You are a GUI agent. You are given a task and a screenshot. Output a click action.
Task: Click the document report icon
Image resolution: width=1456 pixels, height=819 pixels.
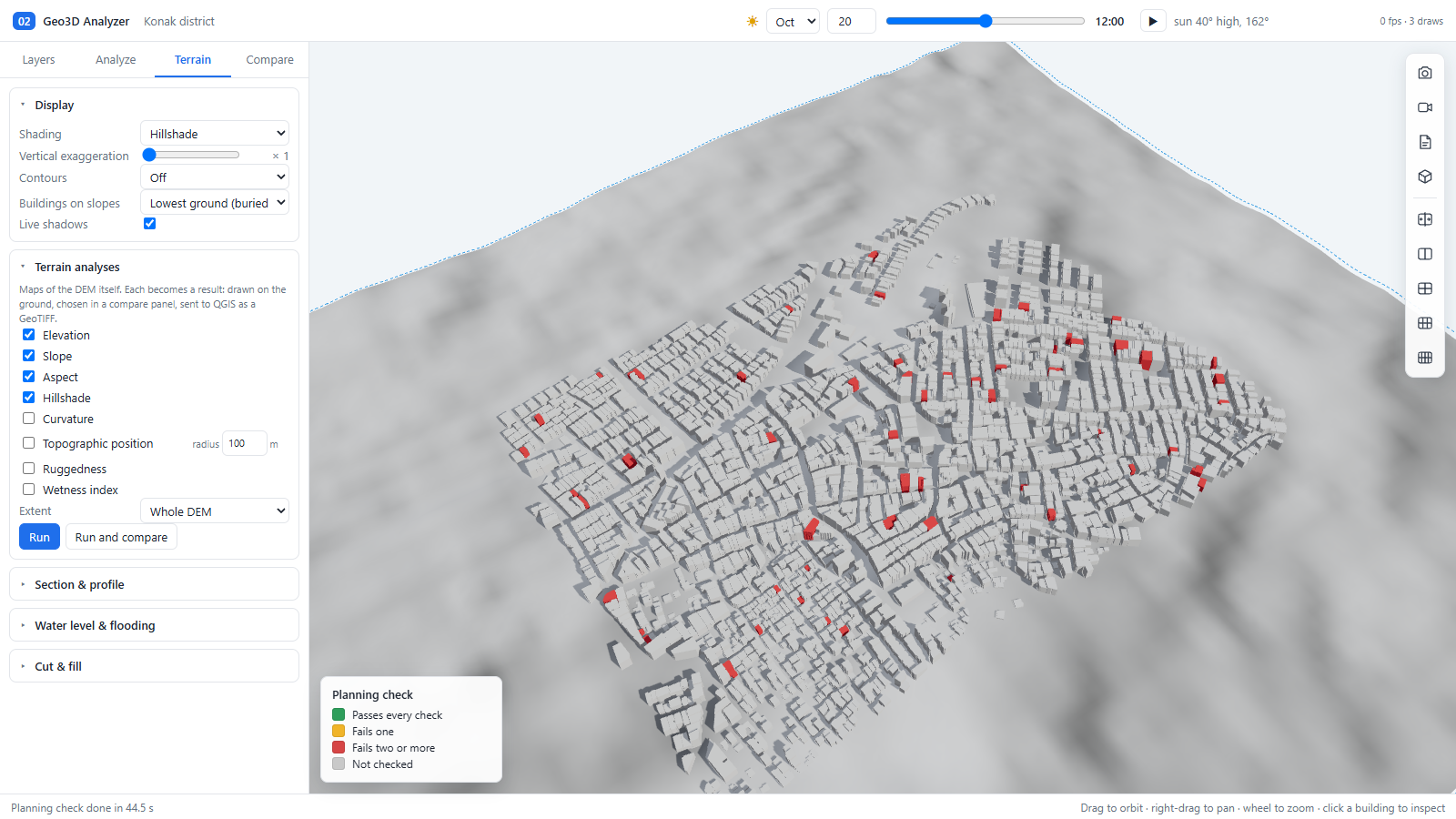point(1425,142)
